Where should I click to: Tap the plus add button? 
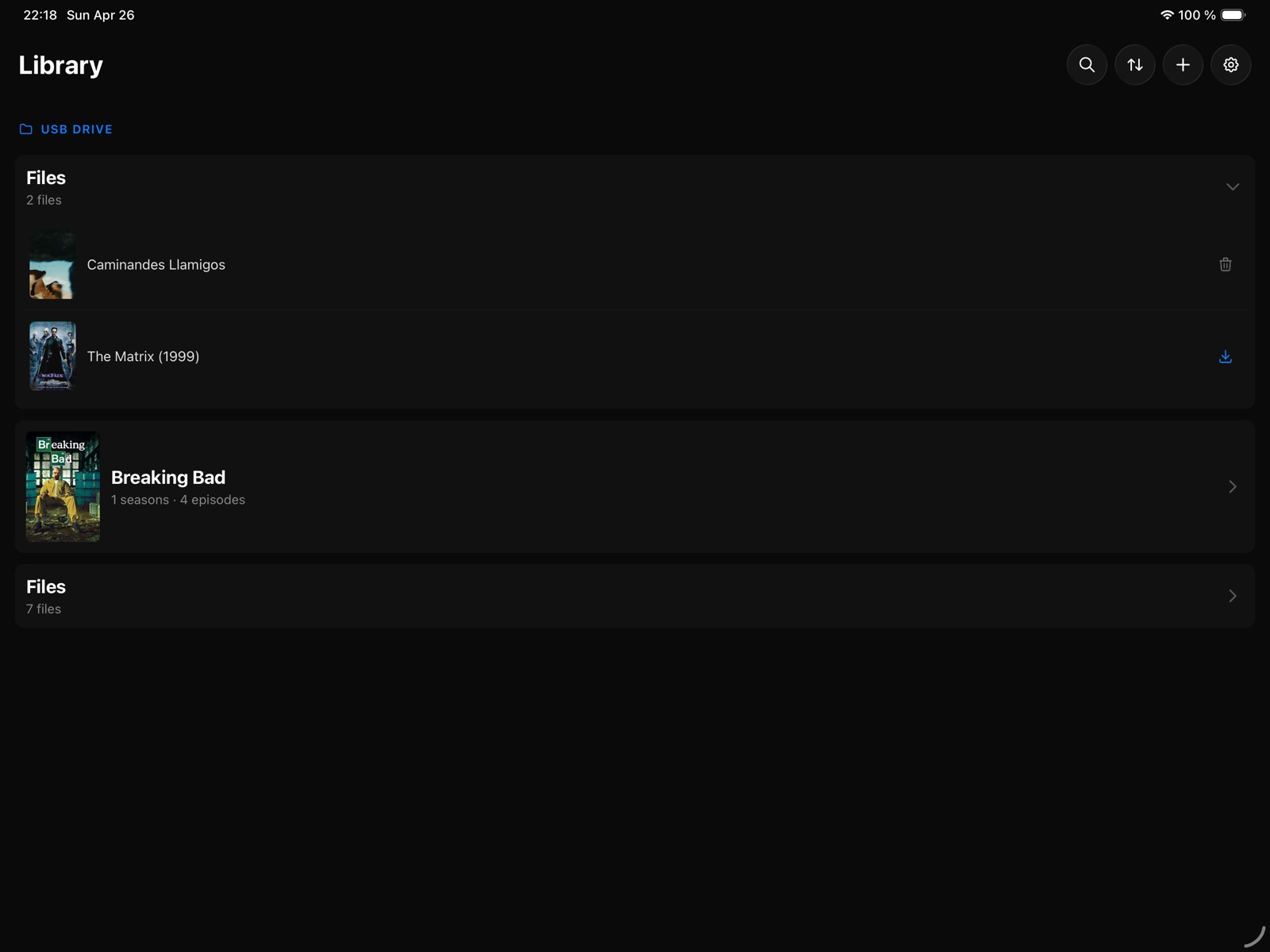[x=1183, y=65]
